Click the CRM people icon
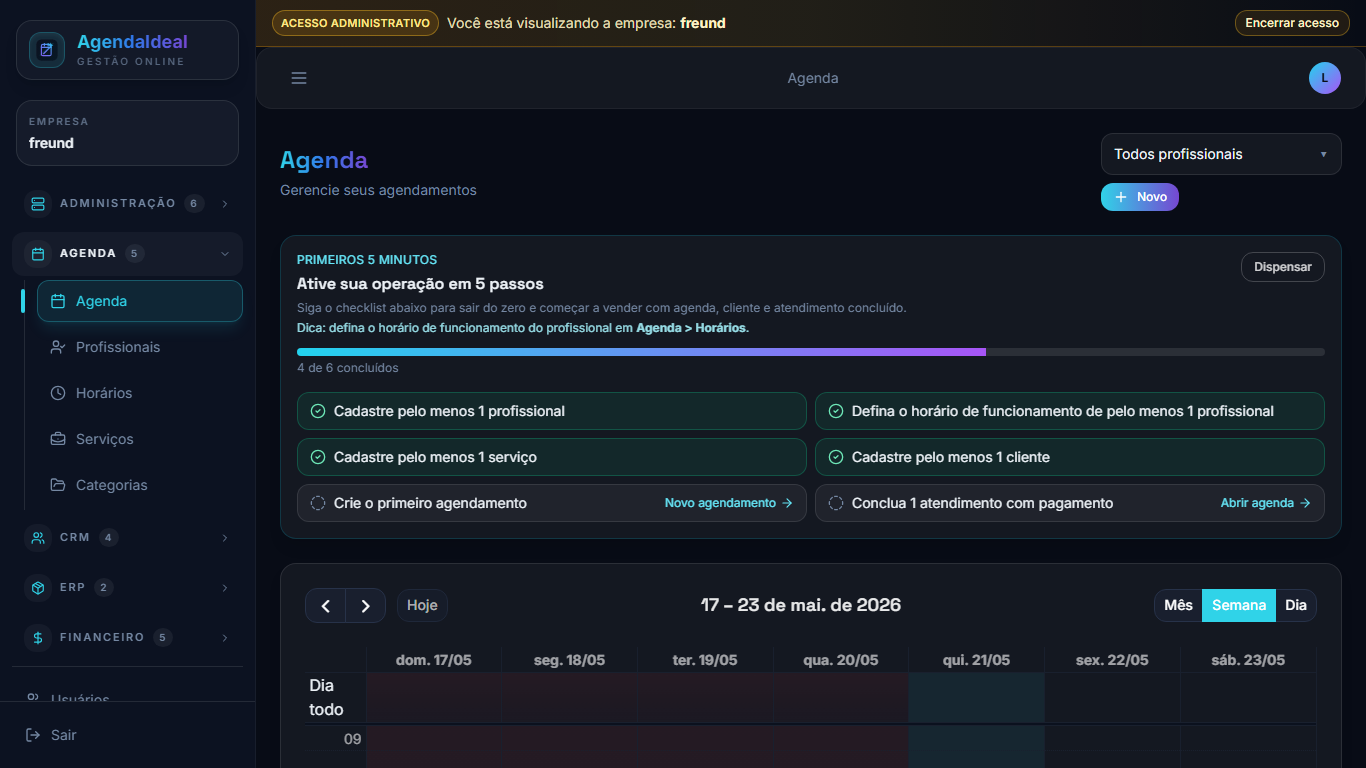Image resolution: width=1366 pixels, height=768 pixels. click(38, 538)
